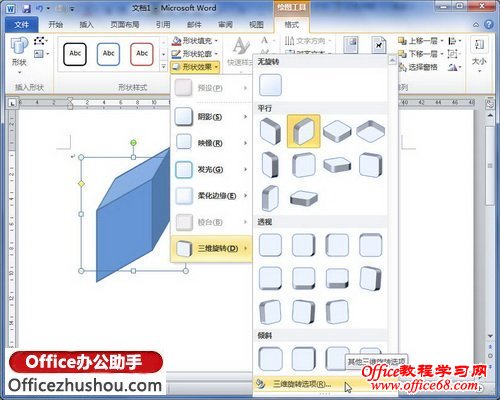Image resolution: width=500 pixels, height=400 pixels.
Task: Select the first perspective preset in row three
Action: coord(270,312)
